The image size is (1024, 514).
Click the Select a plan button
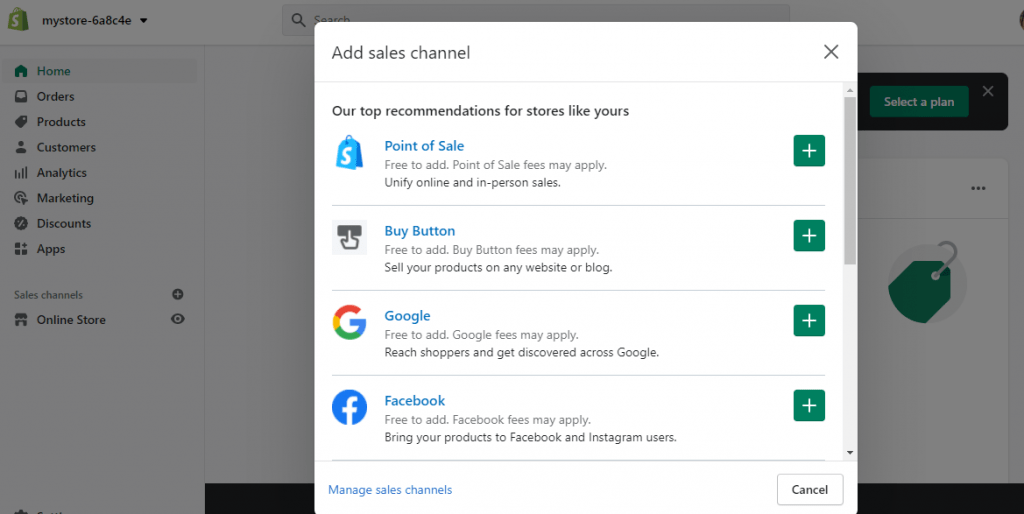919,102
